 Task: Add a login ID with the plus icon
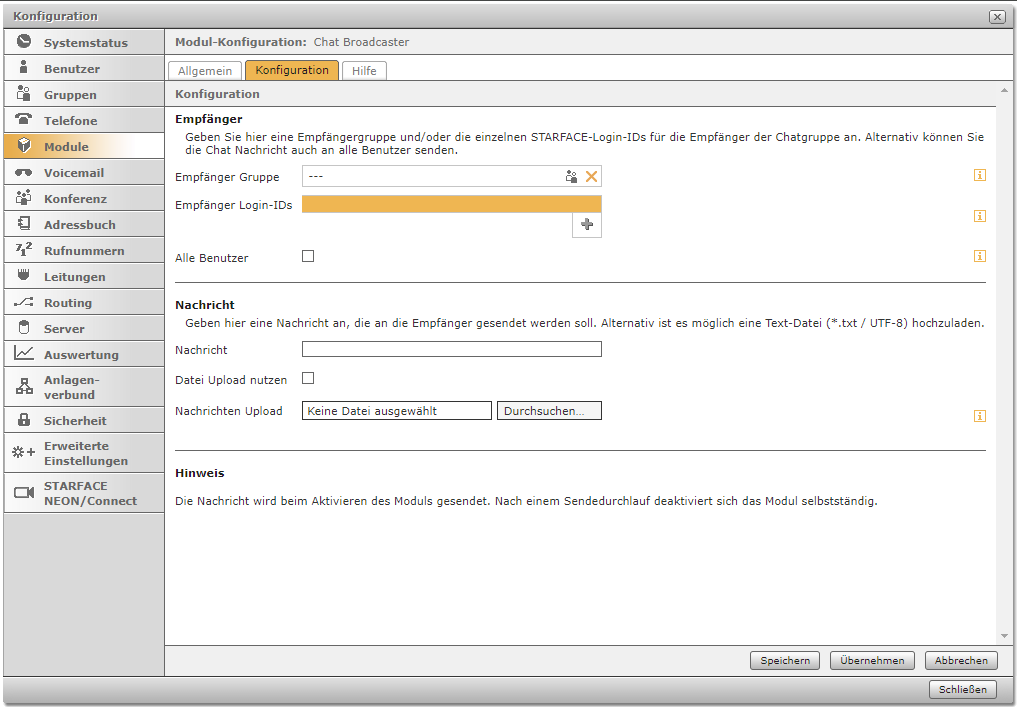coord(587,225)
